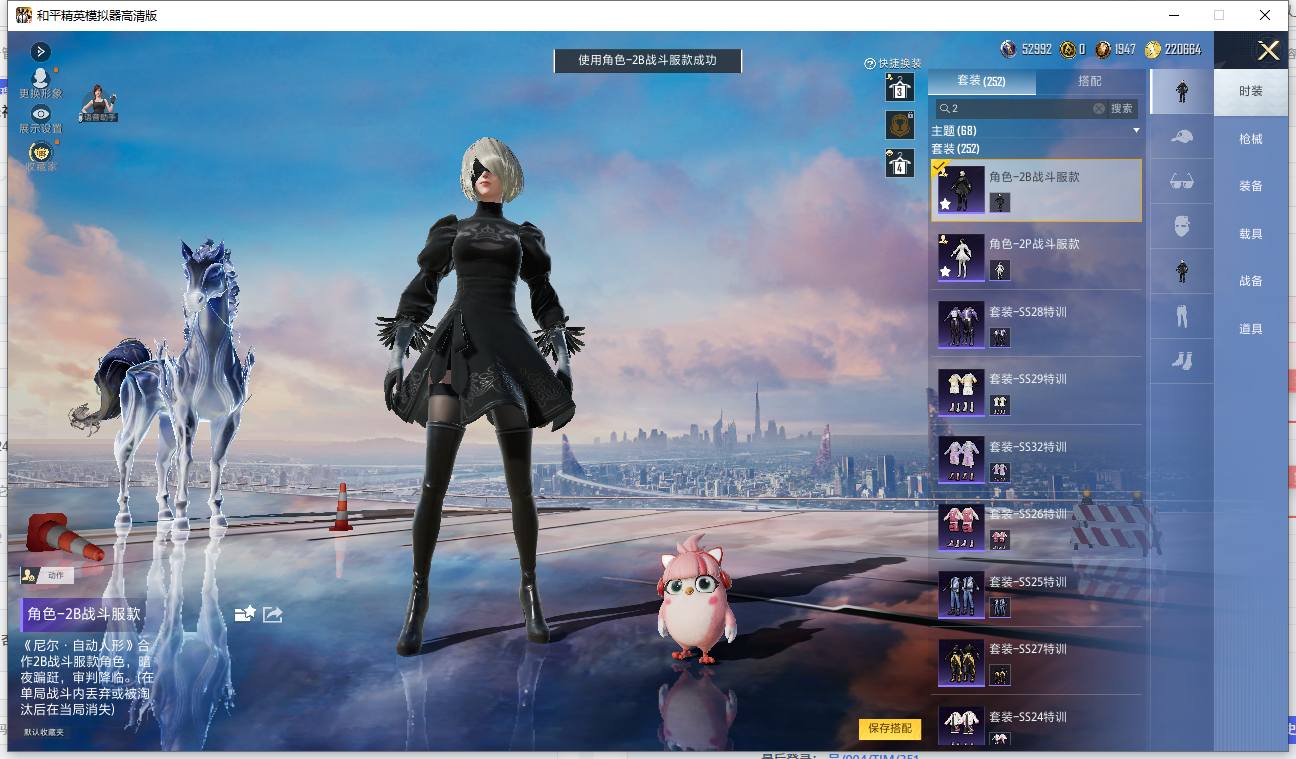Viewport: 1296px width, 759px height.
Task: Select the pants category icon
Action: (x=1182, y=316)
